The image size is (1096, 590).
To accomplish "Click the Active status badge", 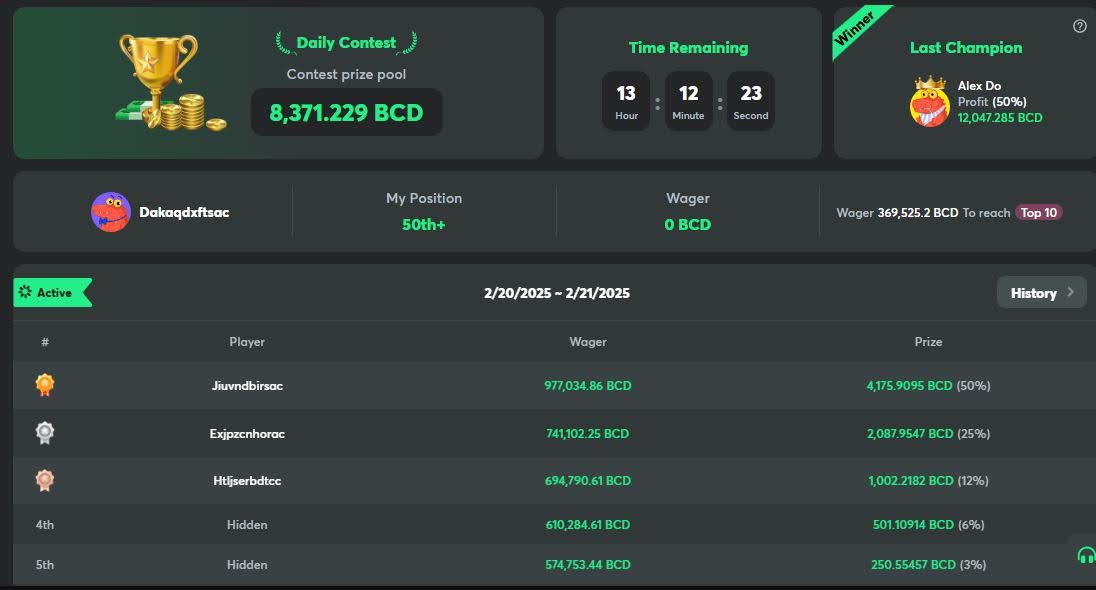I will coord(52,293).
